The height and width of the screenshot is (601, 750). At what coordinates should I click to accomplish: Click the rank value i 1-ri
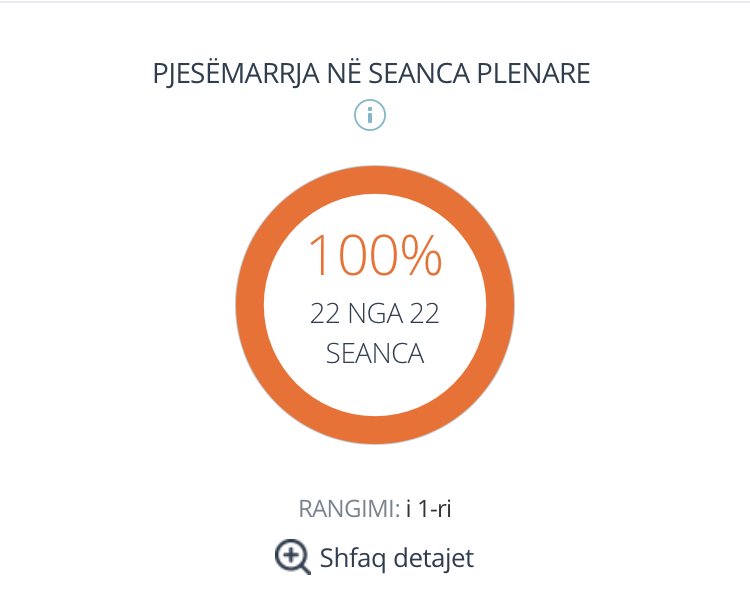click(x=429, y=509)
